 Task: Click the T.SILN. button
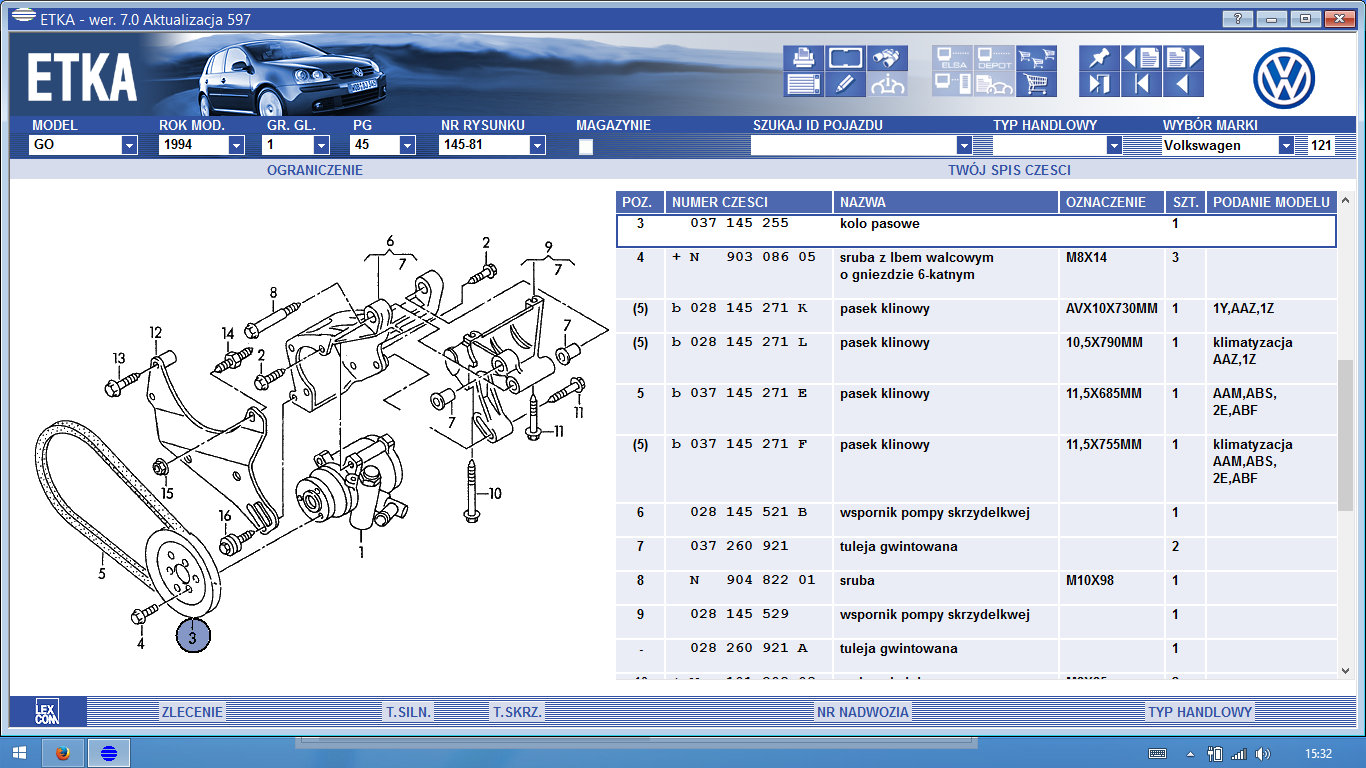coord(409,712)
